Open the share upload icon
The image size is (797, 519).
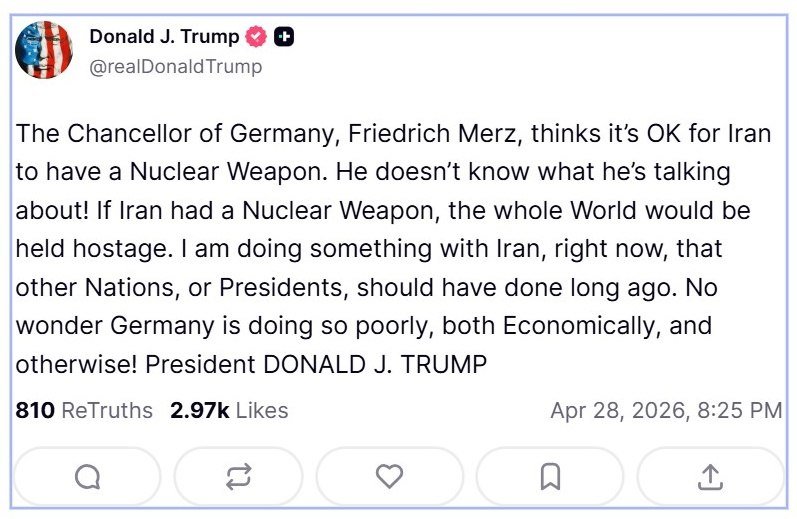pos(709,477)
